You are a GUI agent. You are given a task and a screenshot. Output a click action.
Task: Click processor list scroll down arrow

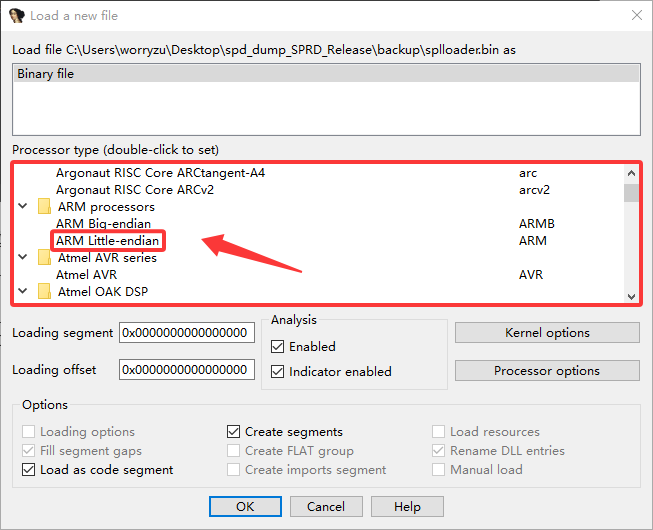coord(631,296)
